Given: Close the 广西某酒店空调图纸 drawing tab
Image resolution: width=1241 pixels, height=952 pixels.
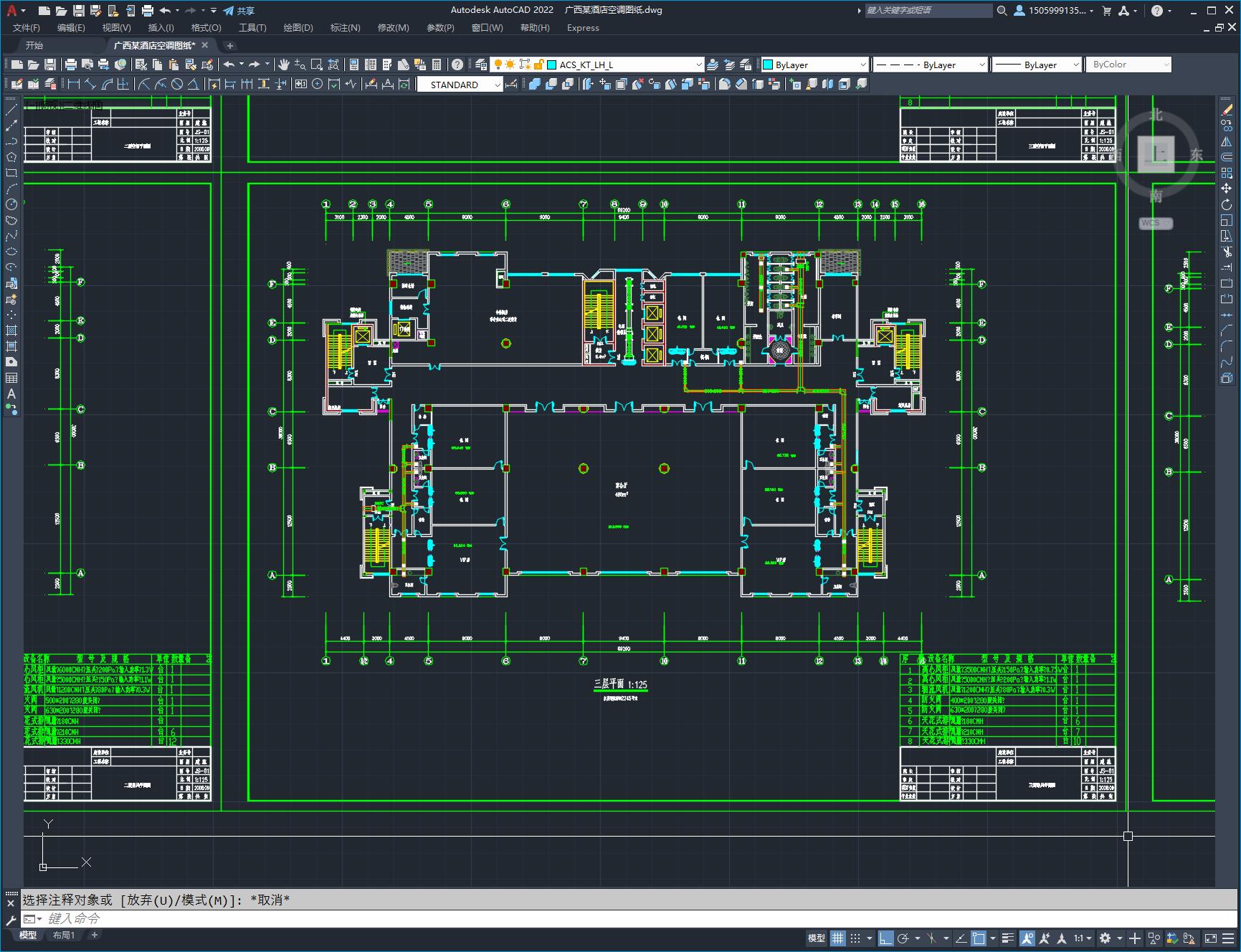Looking at the screenshot, I should click(x=205, y=44).
